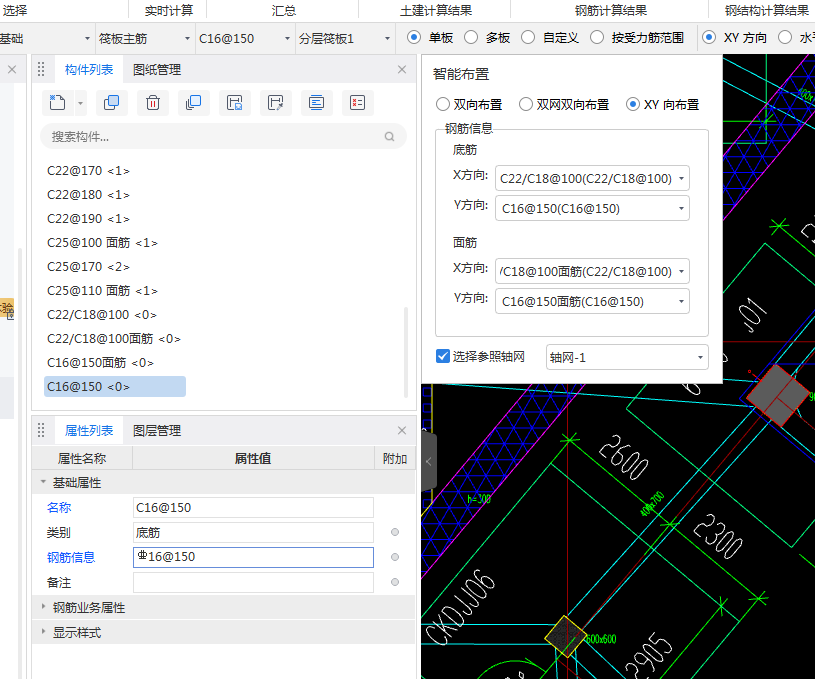815x679 pixels.
Task: Click the new component icon
Action: click(57, 102)
